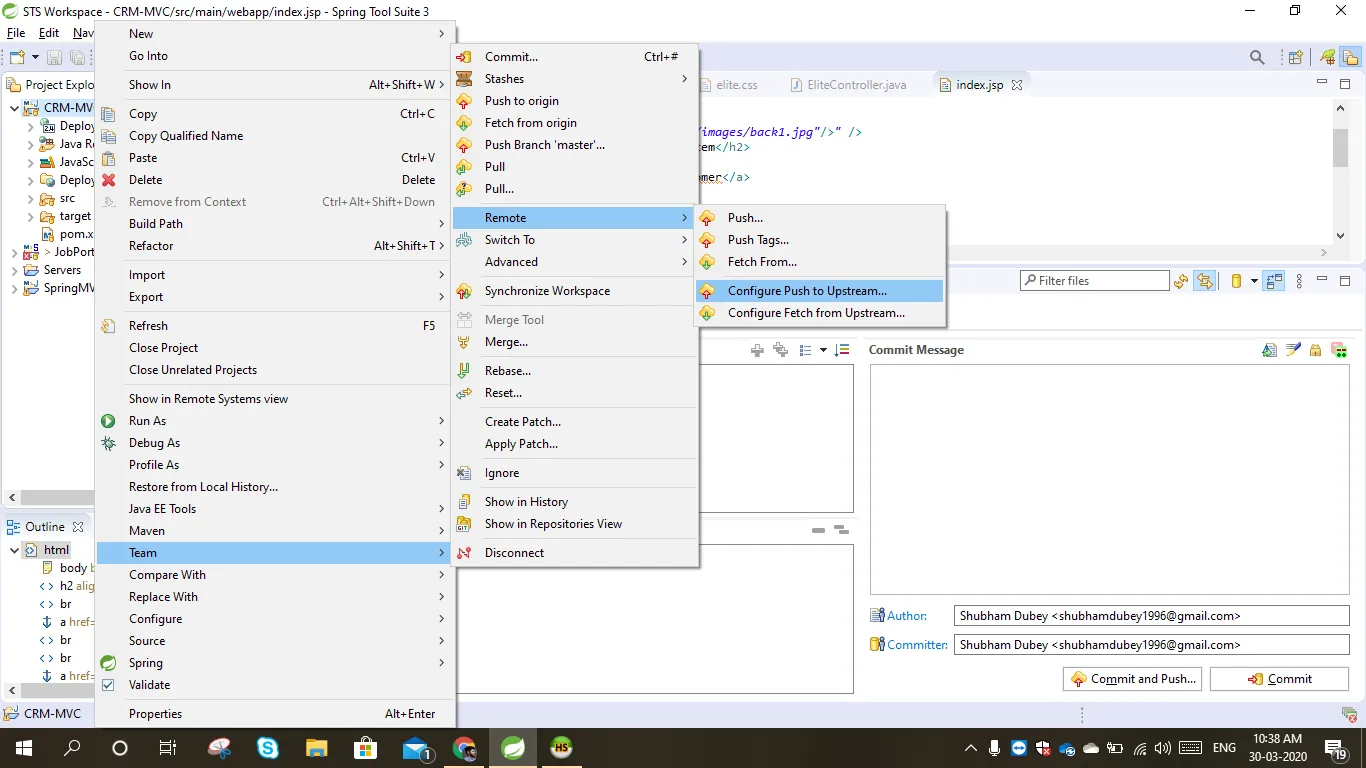Click the Synchronize Workspace icon

click(x=464, y=291)
